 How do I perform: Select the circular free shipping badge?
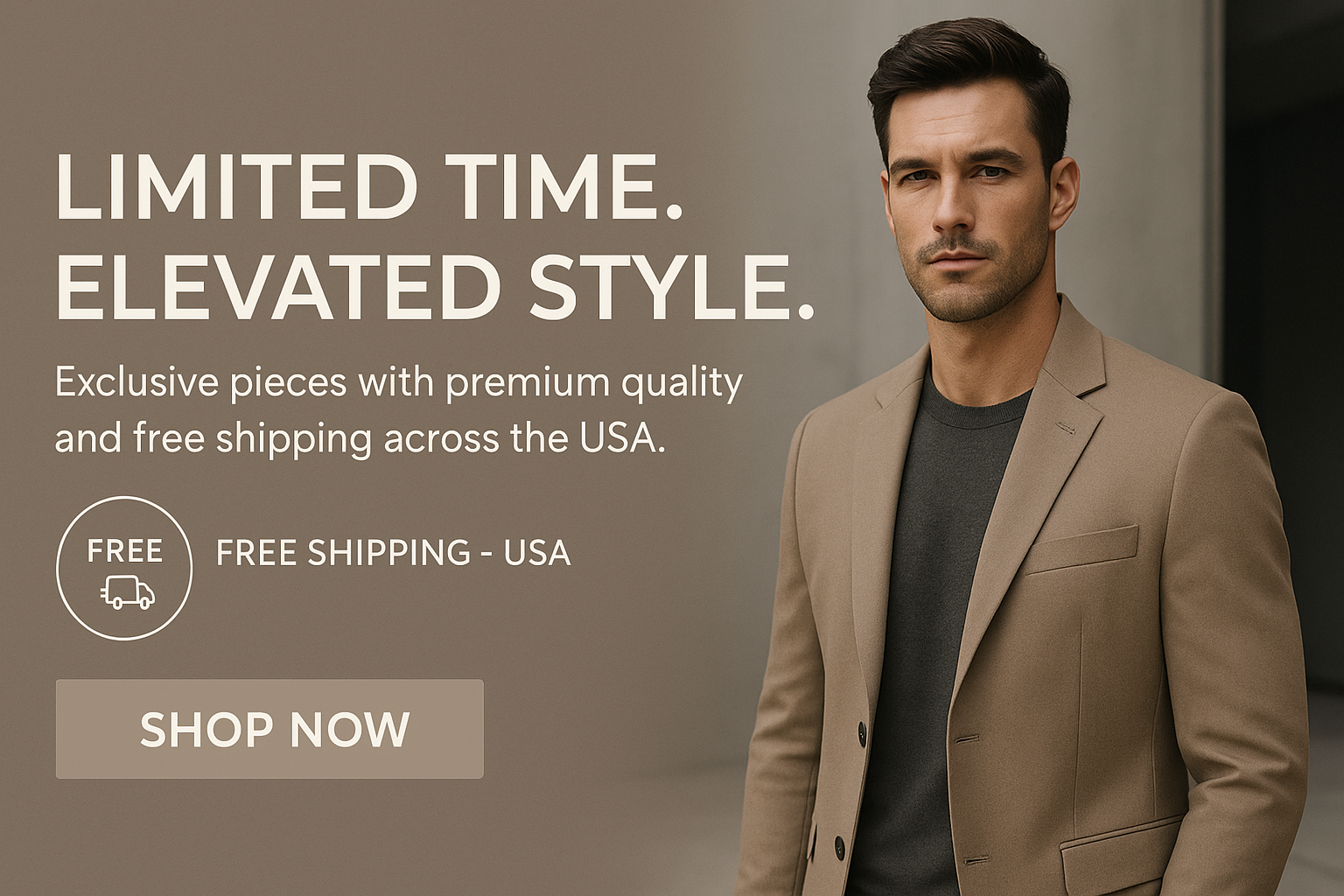123,568
